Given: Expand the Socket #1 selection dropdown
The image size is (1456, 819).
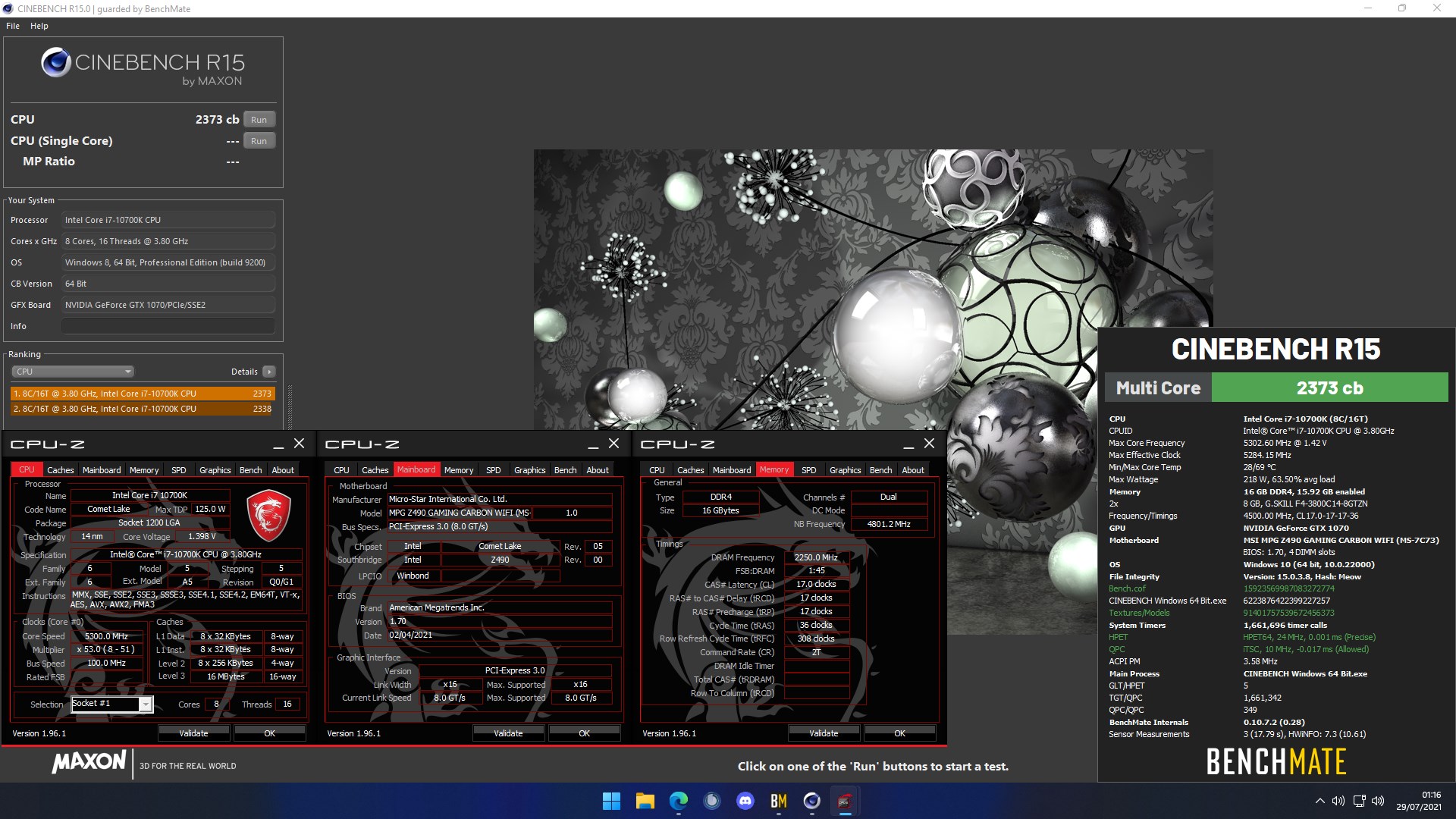Looking at the screenshot, I should pyautogui.click(x=145, y=704).
